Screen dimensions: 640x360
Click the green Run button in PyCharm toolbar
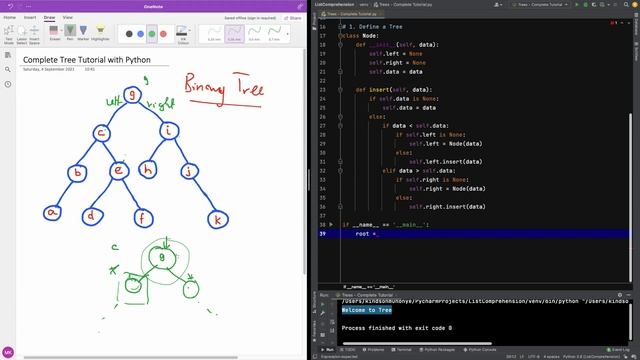[576, 4]
